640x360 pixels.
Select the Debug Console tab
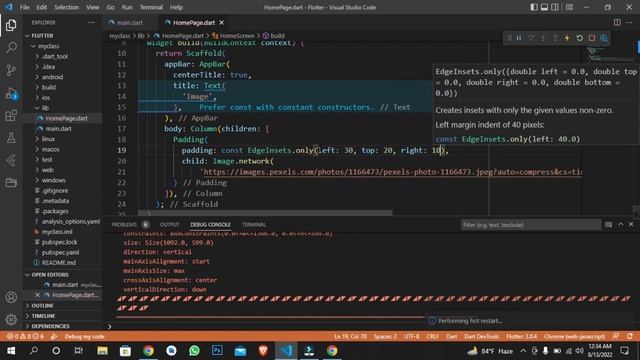click(x=210, y=224)
